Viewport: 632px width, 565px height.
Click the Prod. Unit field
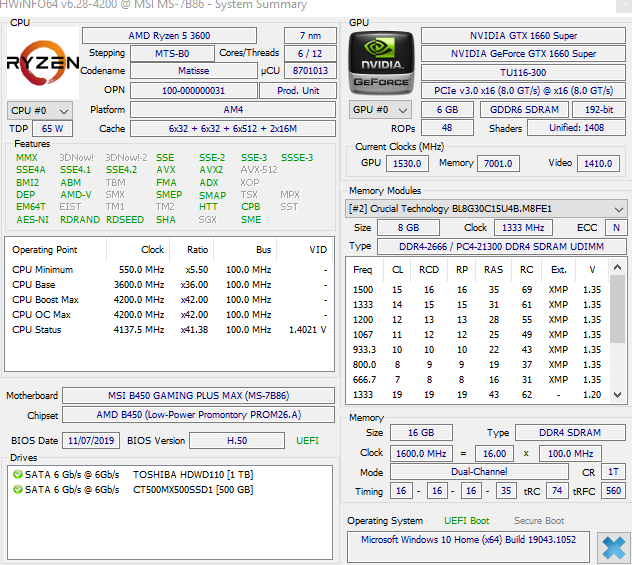[298, 91]
